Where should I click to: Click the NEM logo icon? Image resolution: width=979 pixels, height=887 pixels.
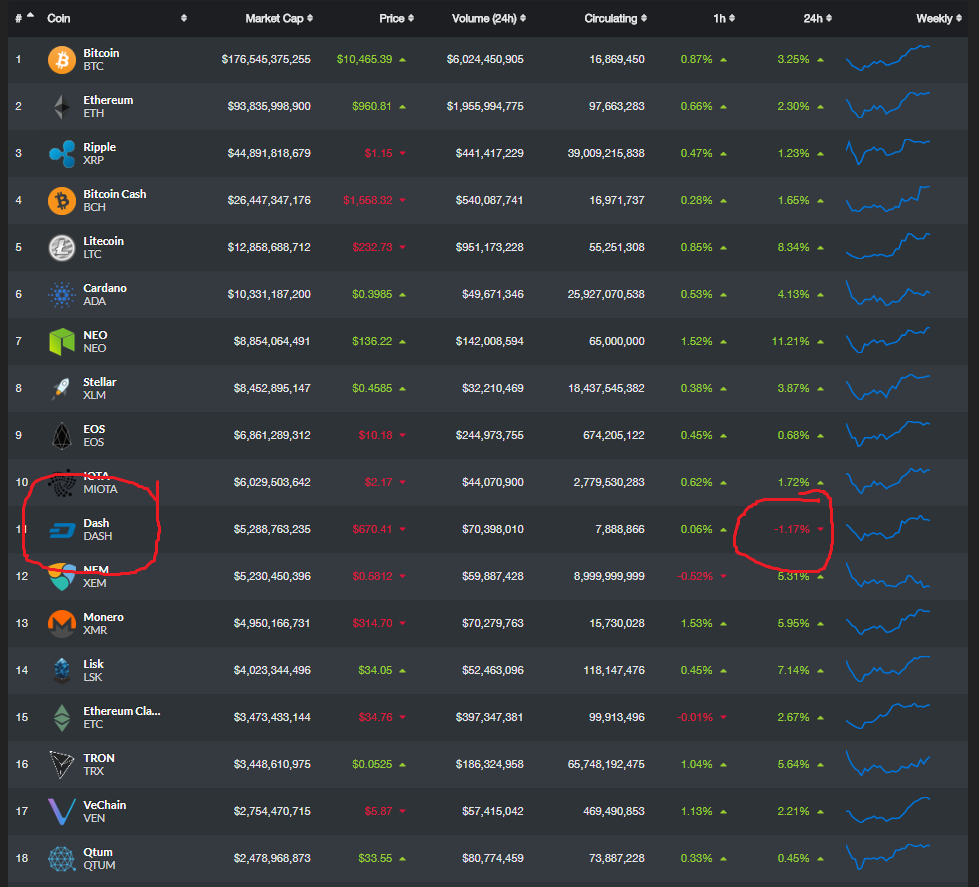tap(62, 577)
